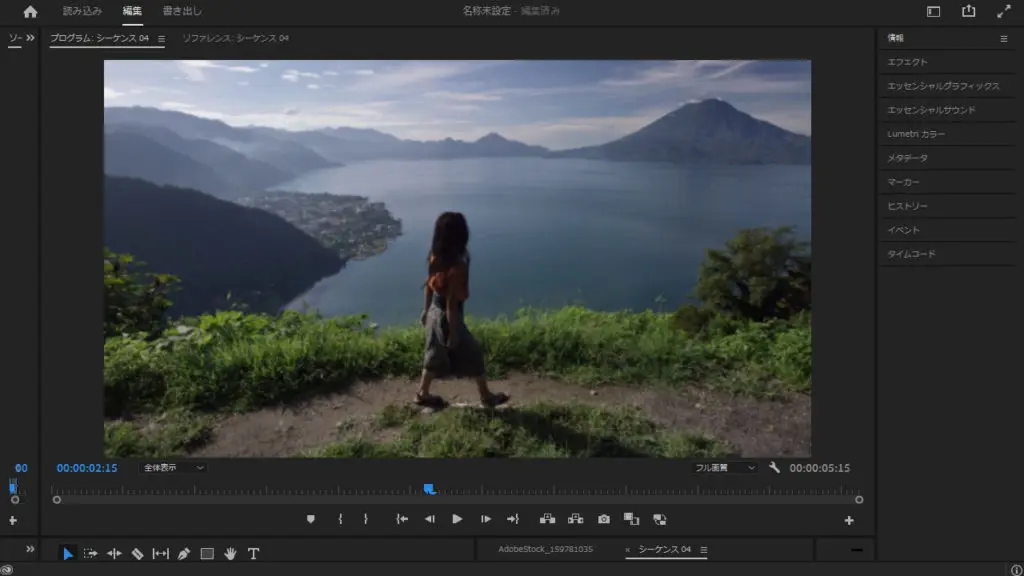Click the blue playhead on time ruler

429,489
